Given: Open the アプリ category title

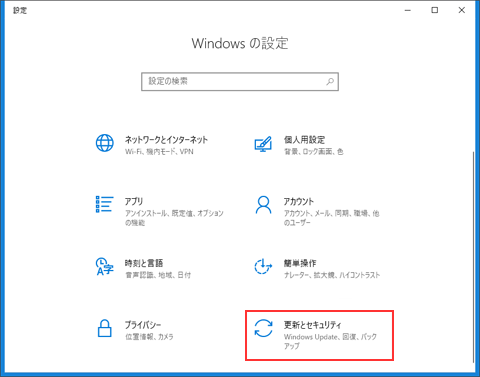Looking at the screenshot, I should pos(134,201).
